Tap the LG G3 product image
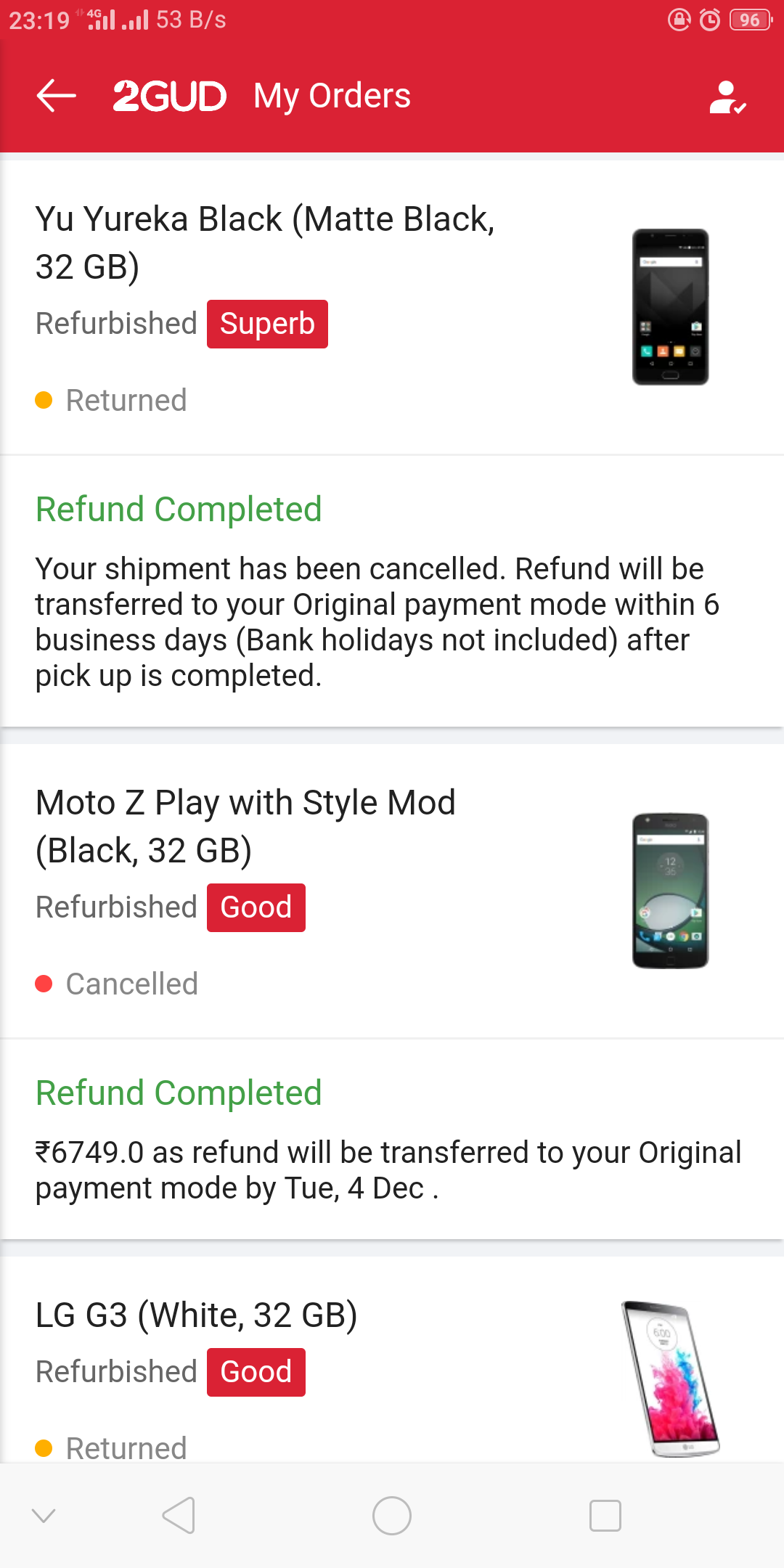Viewport: 784px width, 1568px height. point(670,1378)
